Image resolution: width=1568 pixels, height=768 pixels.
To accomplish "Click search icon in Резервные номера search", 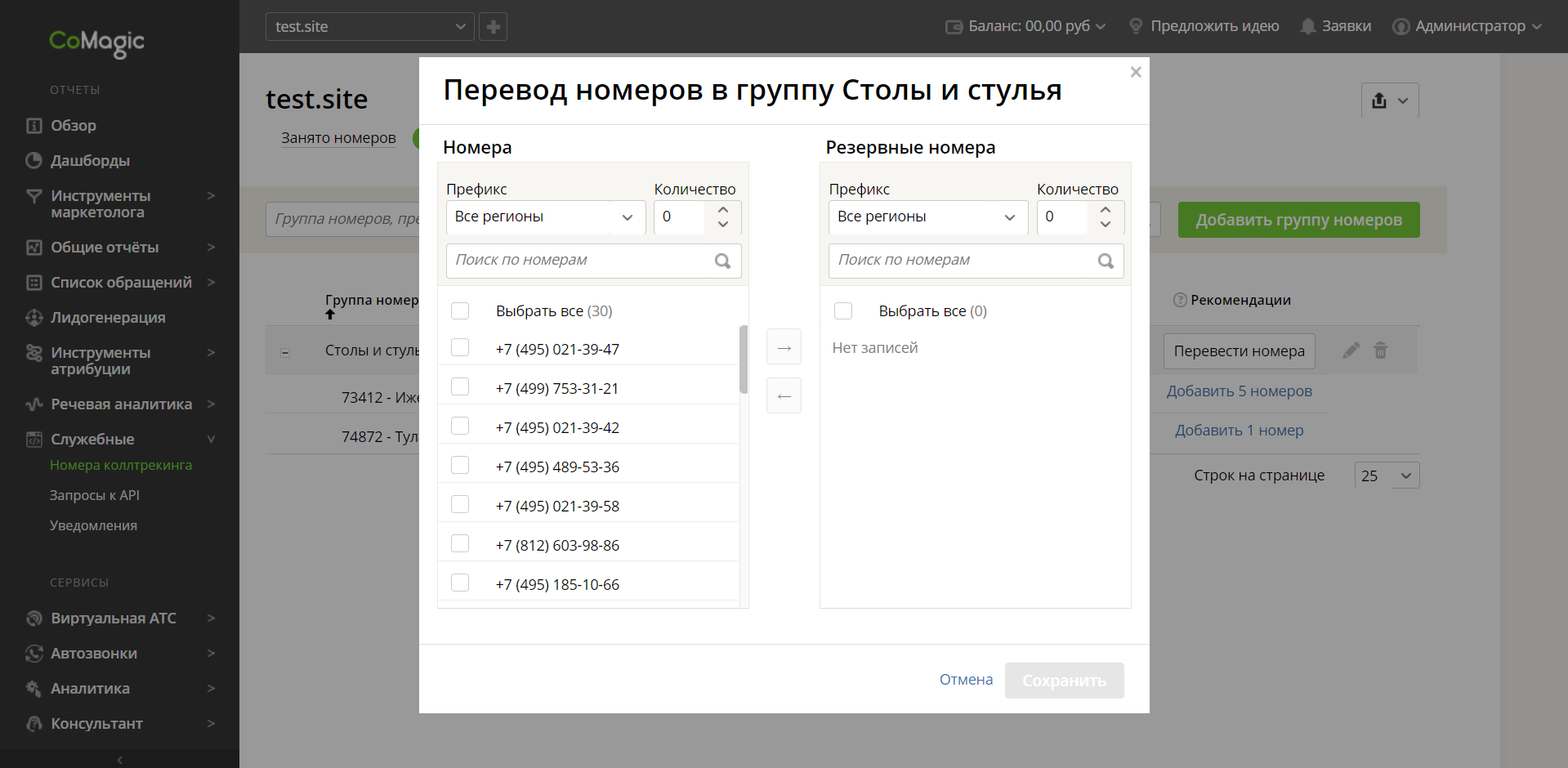I will [x=1106, y=261].
